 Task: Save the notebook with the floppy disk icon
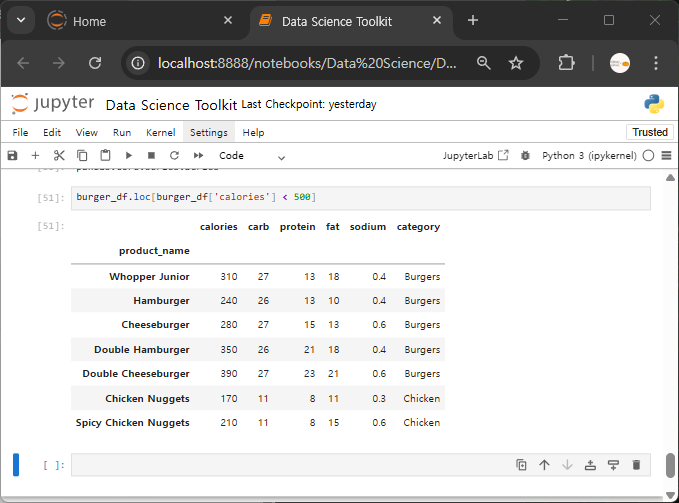tap(13, 155)
